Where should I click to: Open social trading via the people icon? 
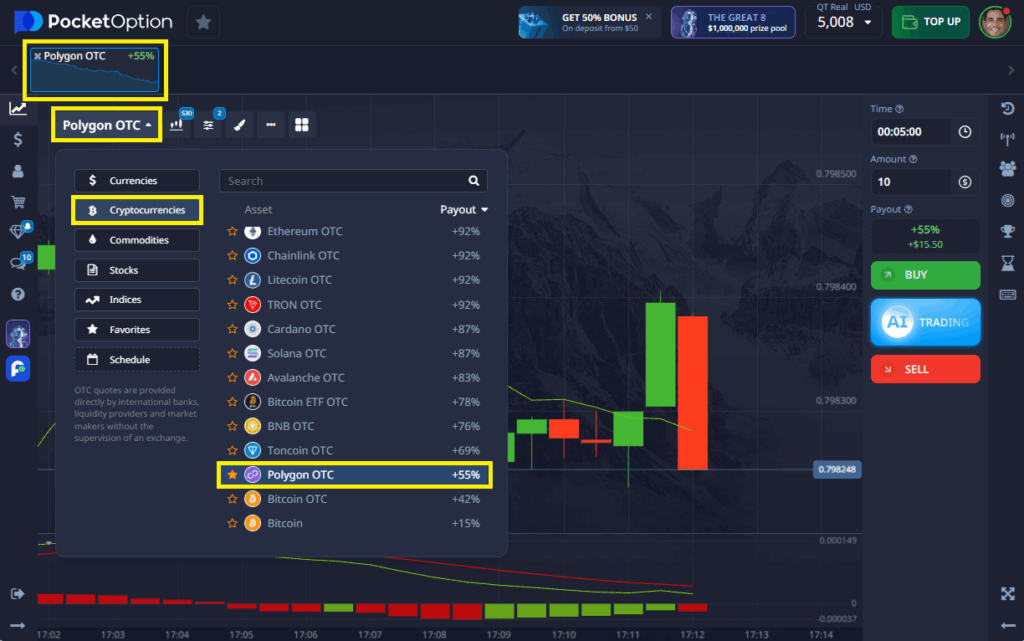[x=1009, y=169]
